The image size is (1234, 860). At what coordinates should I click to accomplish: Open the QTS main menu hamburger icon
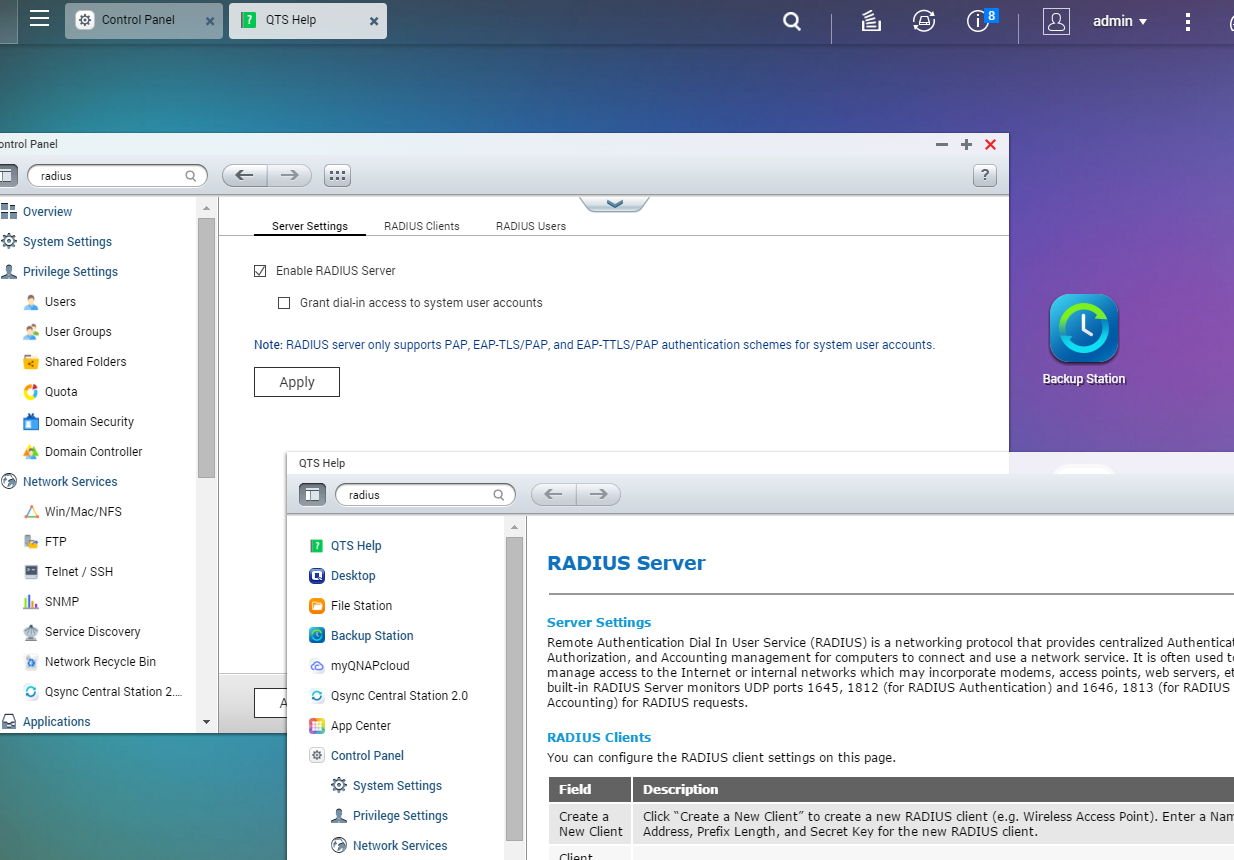tap(39, 18)
